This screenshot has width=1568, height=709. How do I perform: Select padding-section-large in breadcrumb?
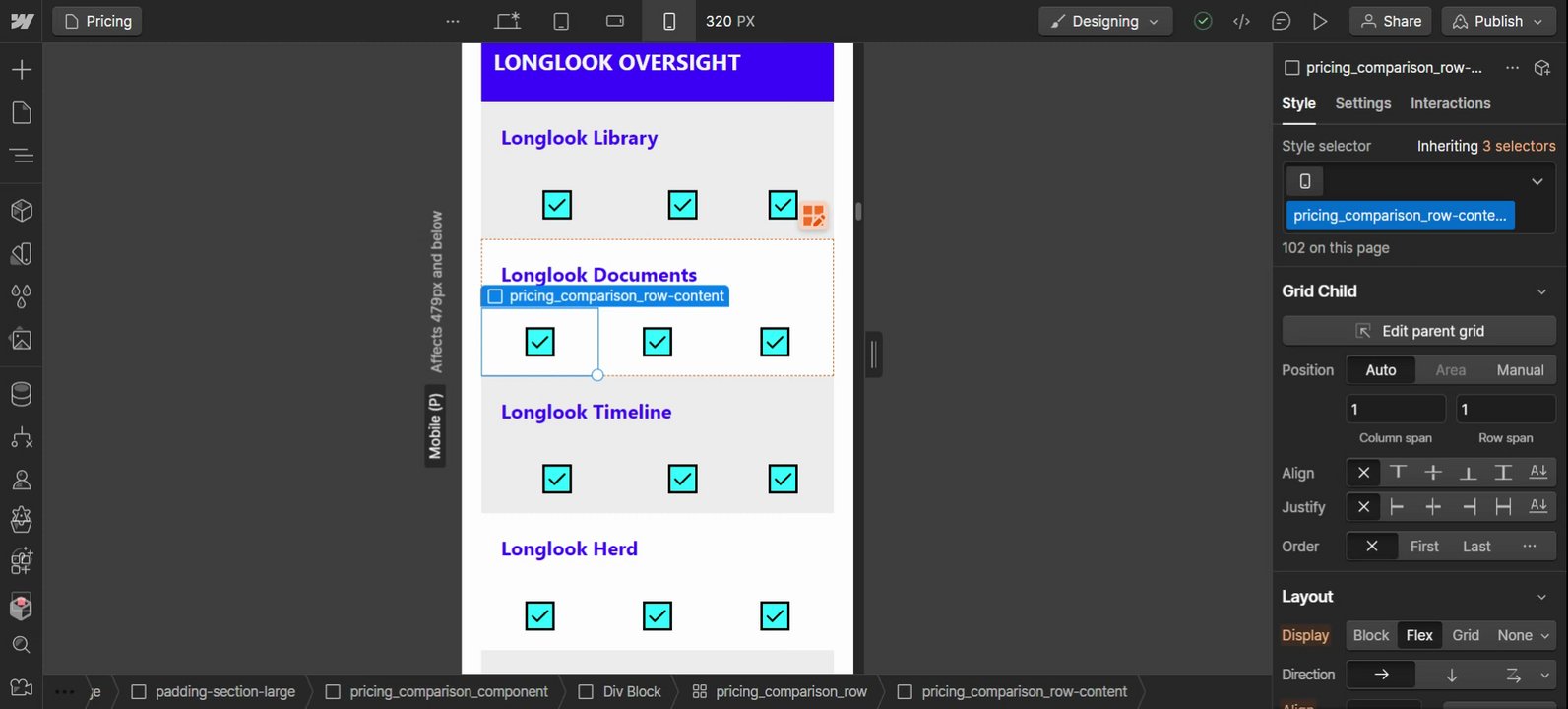[x=214, y=691]
